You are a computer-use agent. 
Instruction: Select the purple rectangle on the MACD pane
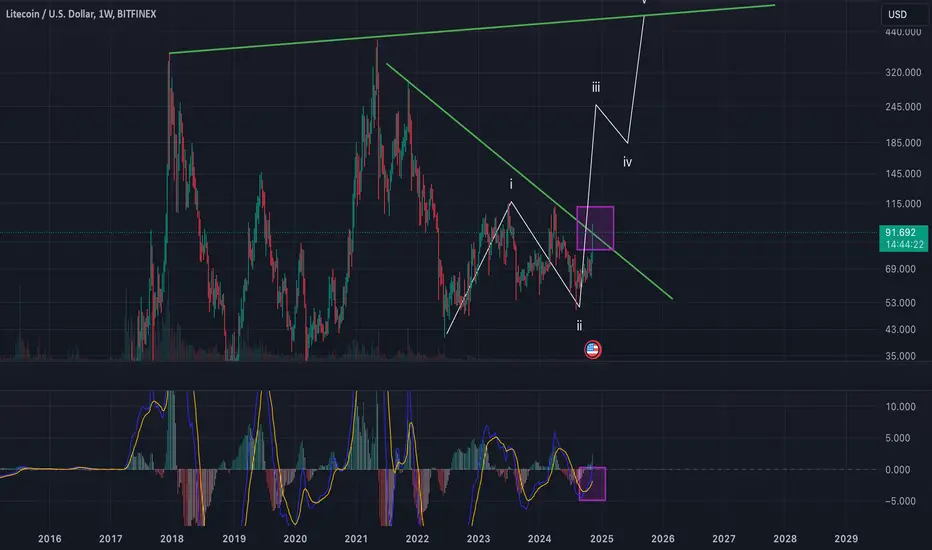[x=592, y=484]
